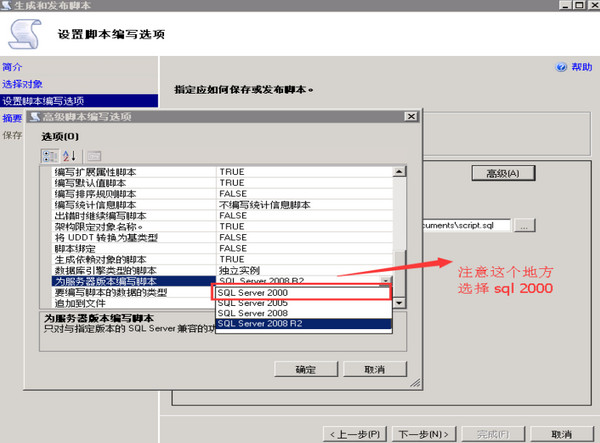Screen dimensions: 600x443
Task: Click the 独立实例 value cell
Action: point(305,270)
